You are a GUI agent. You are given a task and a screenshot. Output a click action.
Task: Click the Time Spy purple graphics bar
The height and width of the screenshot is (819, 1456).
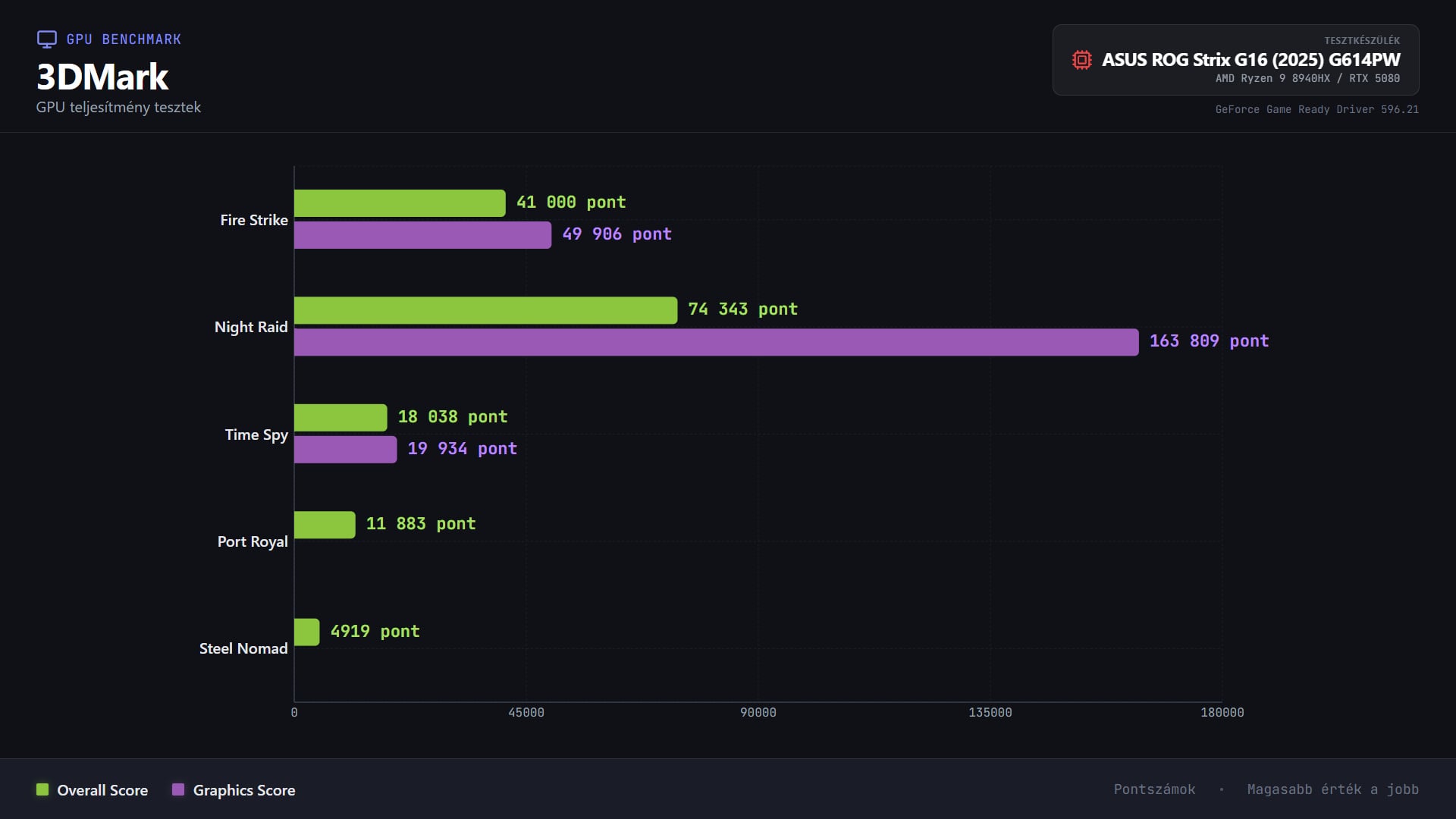(x=345, y=450)
